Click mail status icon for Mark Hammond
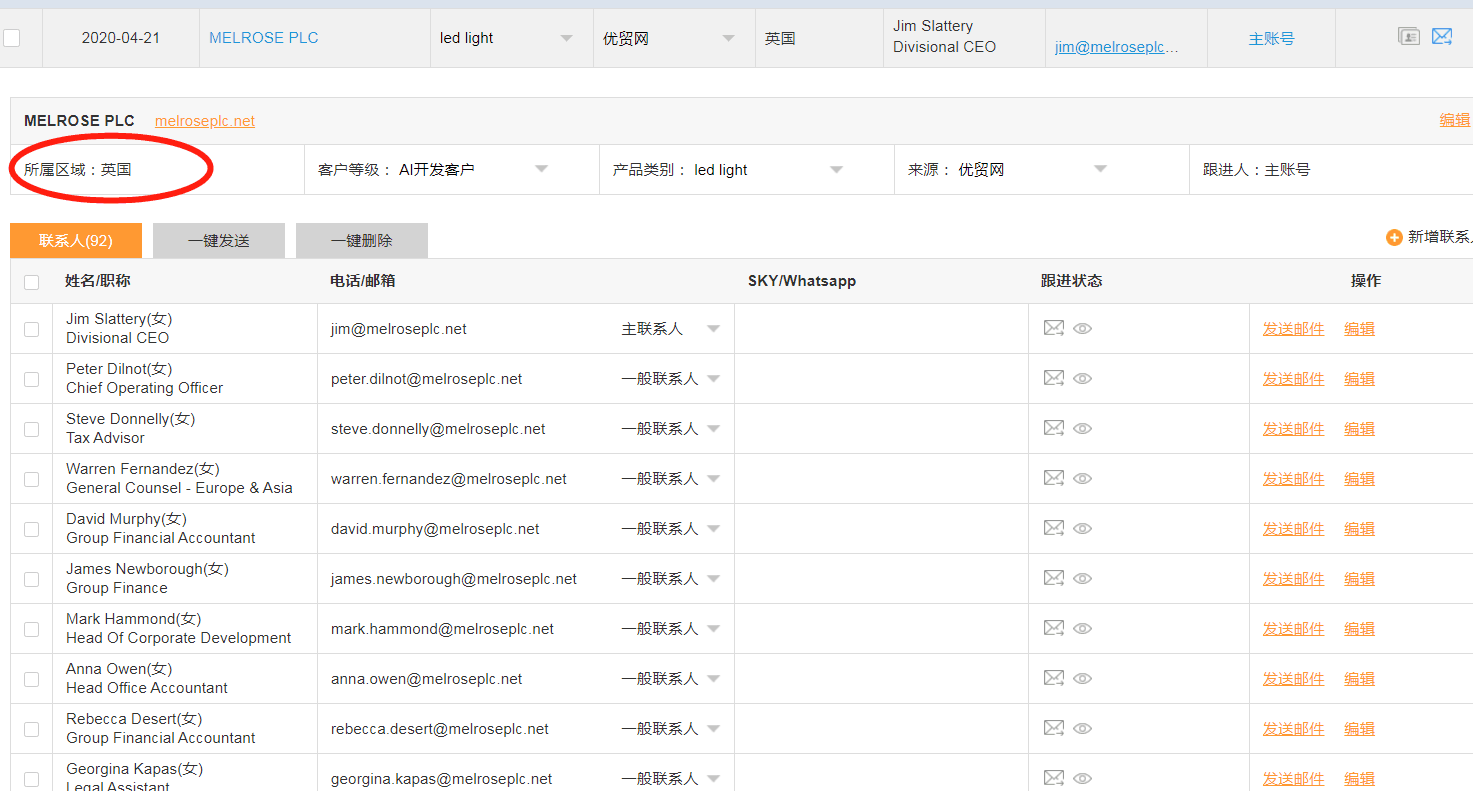Screen dimensions: 1473x791 click(x=1054, y=628)
